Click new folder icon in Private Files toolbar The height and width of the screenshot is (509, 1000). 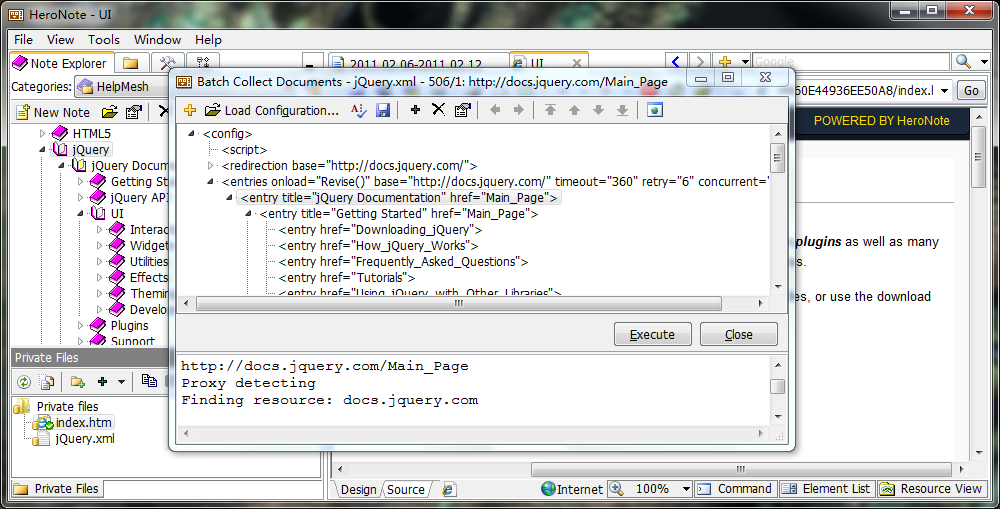pos(78,382)
